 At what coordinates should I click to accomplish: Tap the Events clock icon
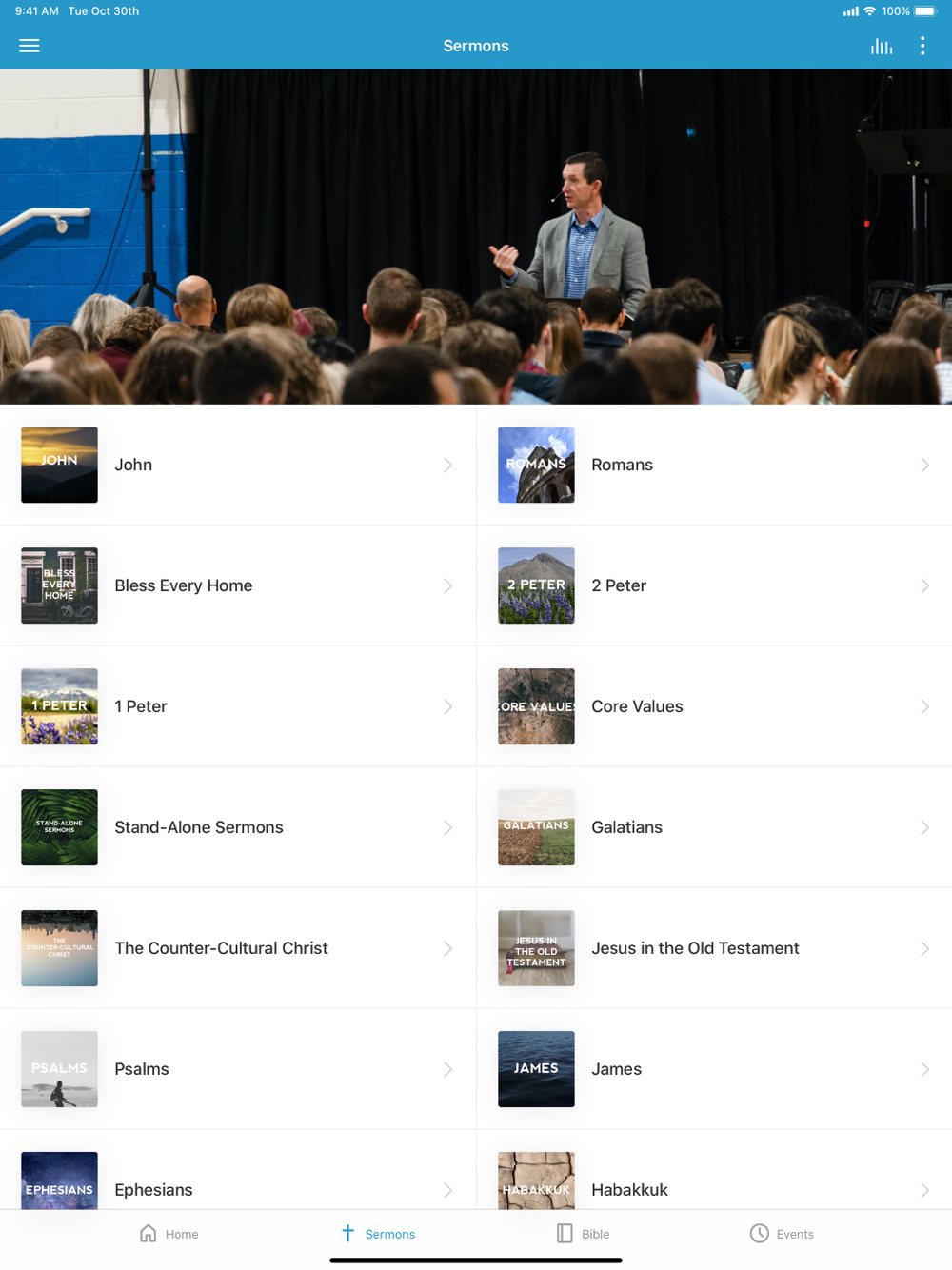pos(759,1234)
